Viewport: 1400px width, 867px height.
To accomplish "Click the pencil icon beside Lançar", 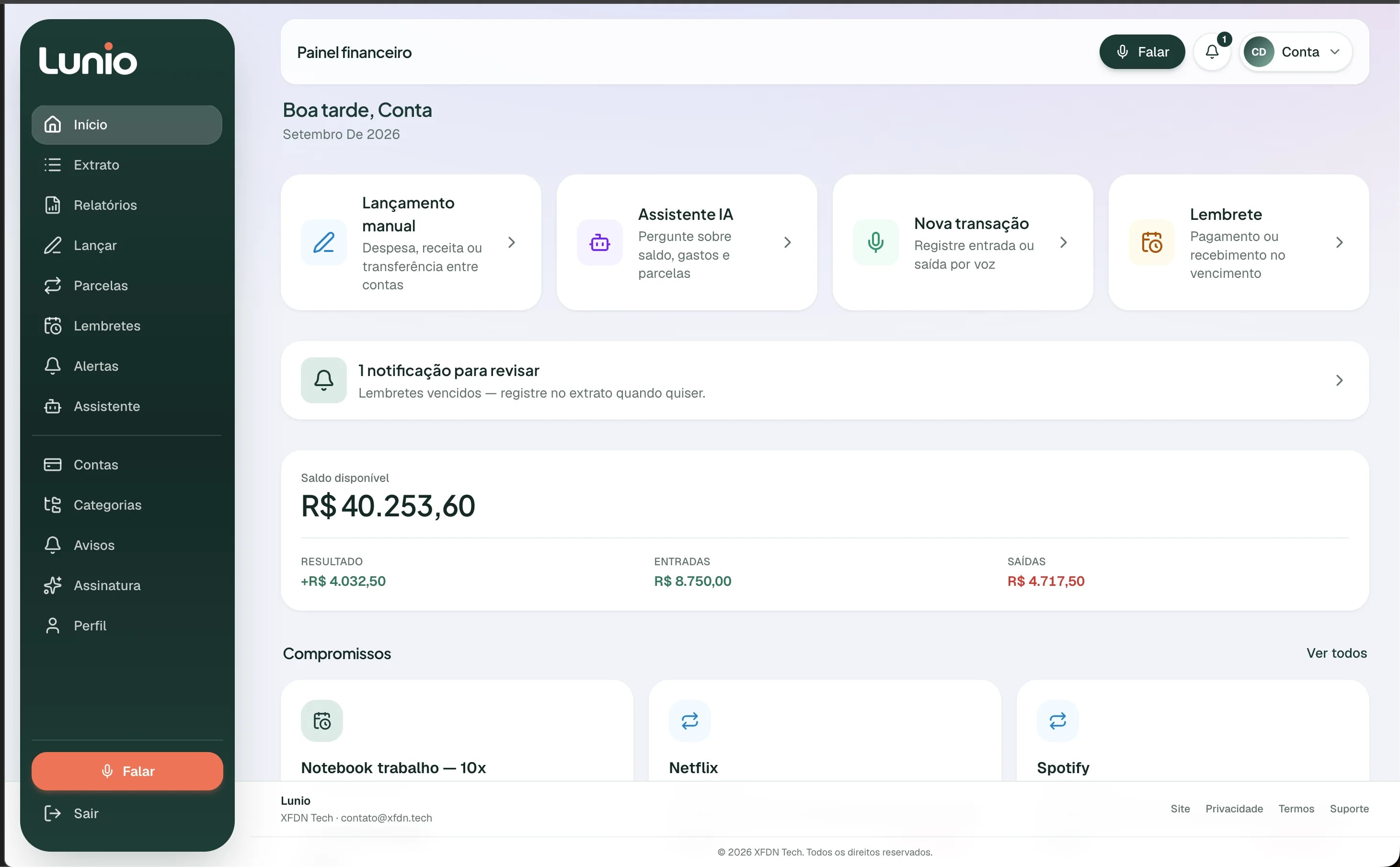I will coord(53,245).
